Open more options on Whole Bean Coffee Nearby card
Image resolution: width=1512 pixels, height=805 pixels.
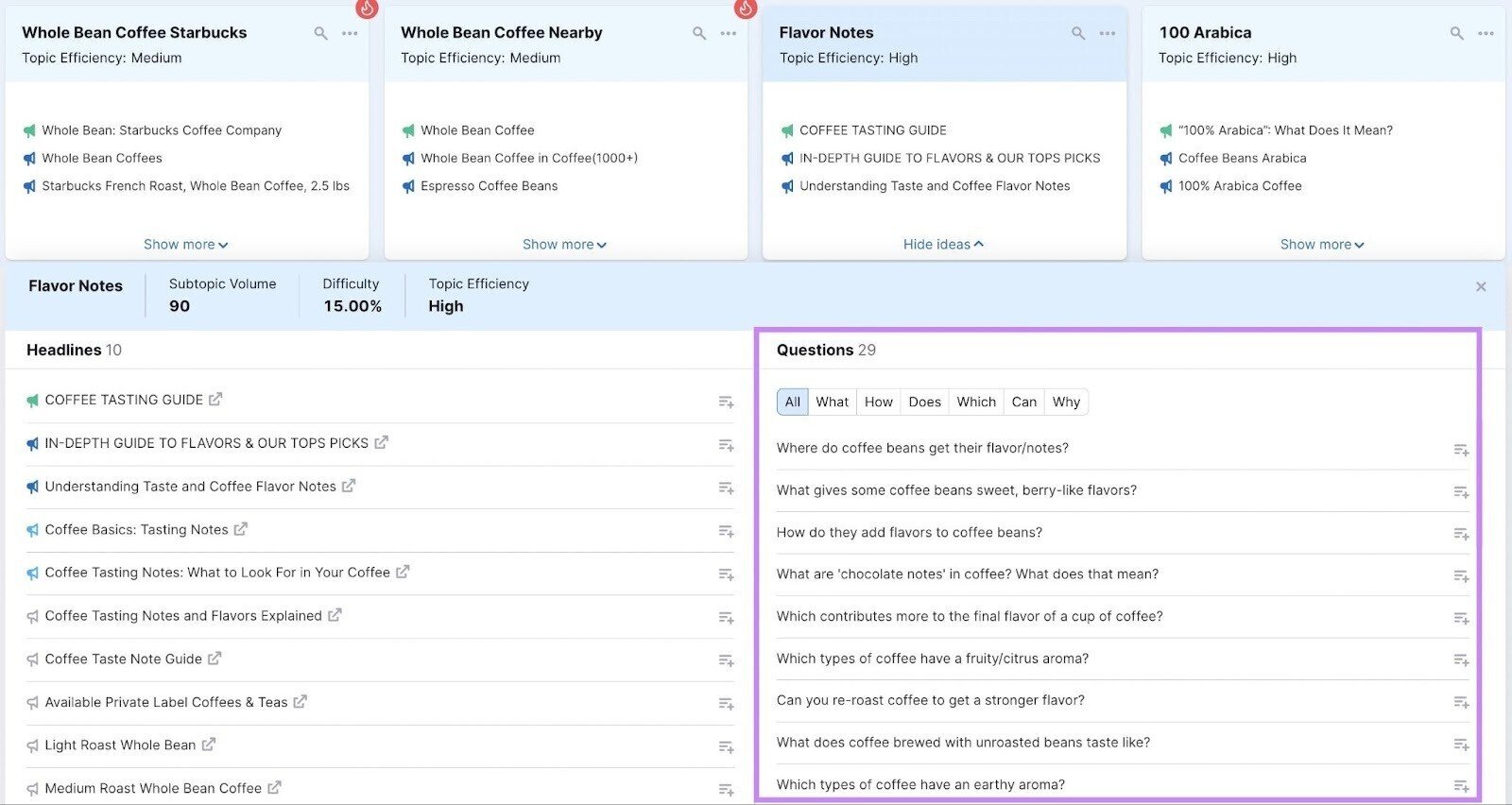729,33
